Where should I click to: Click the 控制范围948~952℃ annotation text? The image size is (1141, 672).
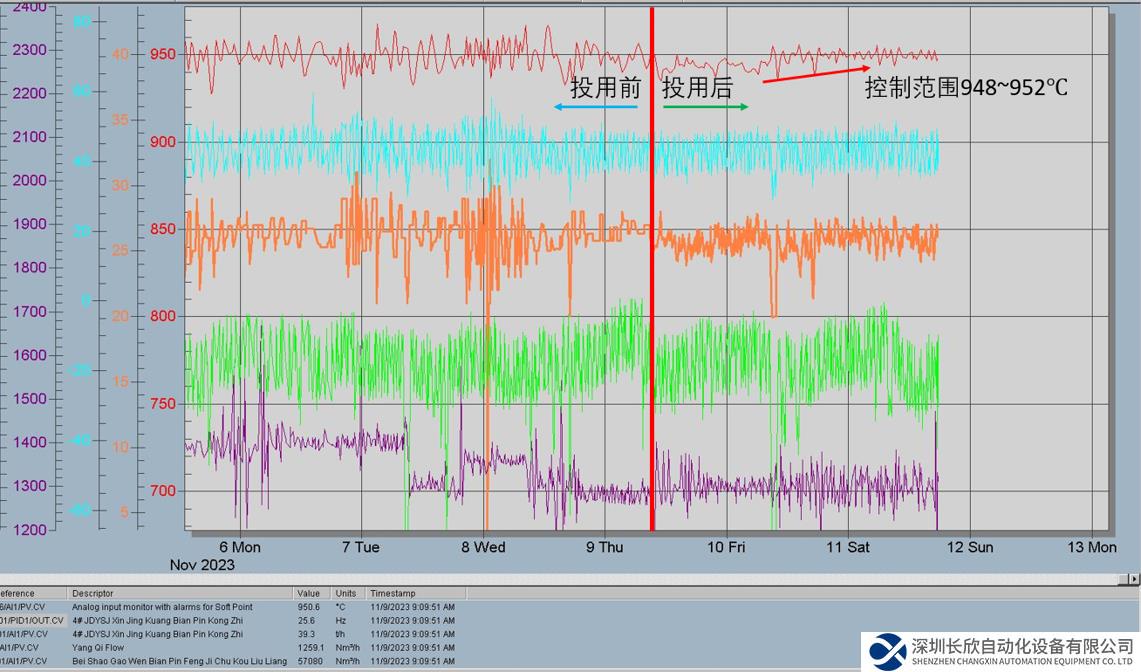pos(966,88)
